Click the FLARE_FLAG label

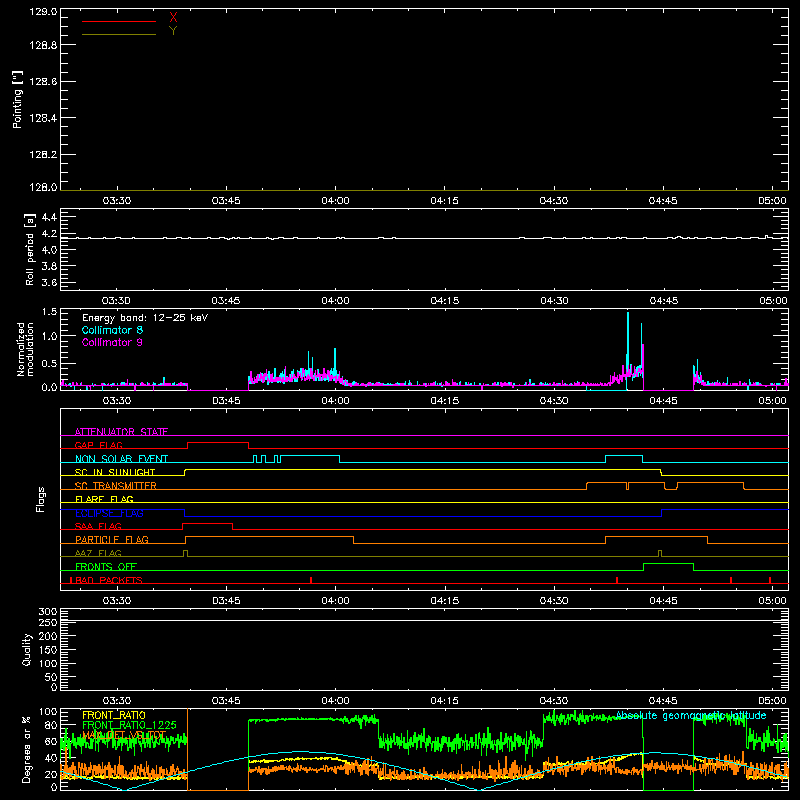104,499
